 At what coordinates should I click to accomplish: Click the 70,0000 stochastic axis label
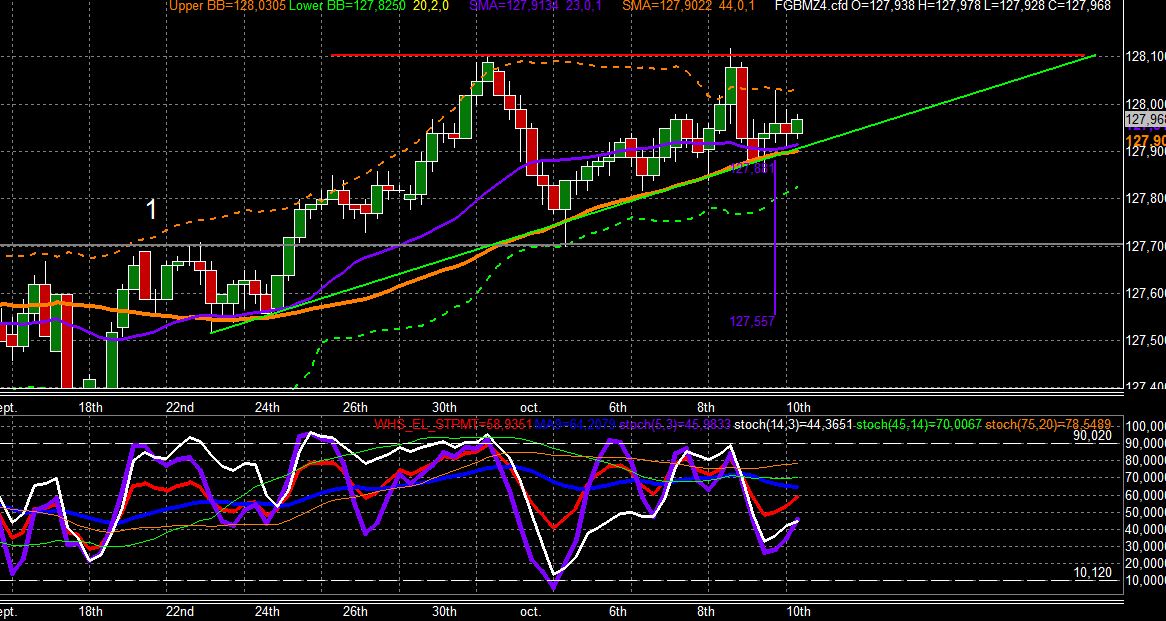tap(1146, 477)
